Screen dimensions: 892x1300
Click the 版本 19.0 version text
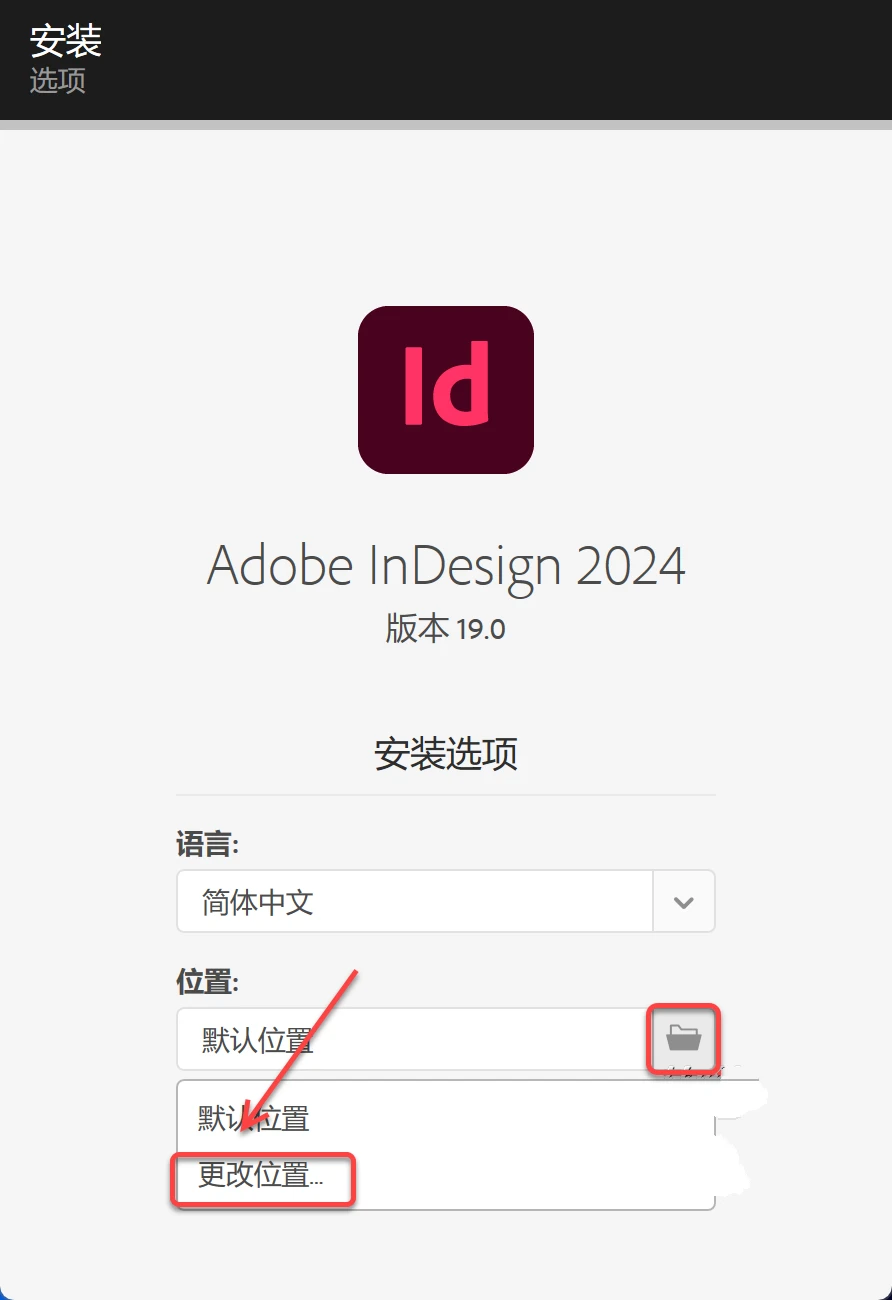point(446,629)
